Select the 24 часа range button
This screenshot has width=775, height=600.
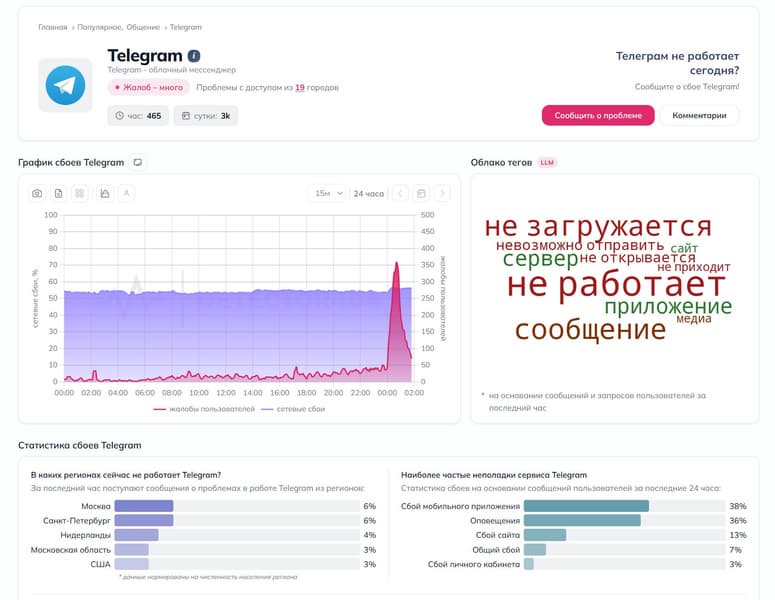click(x=369, y=193)
